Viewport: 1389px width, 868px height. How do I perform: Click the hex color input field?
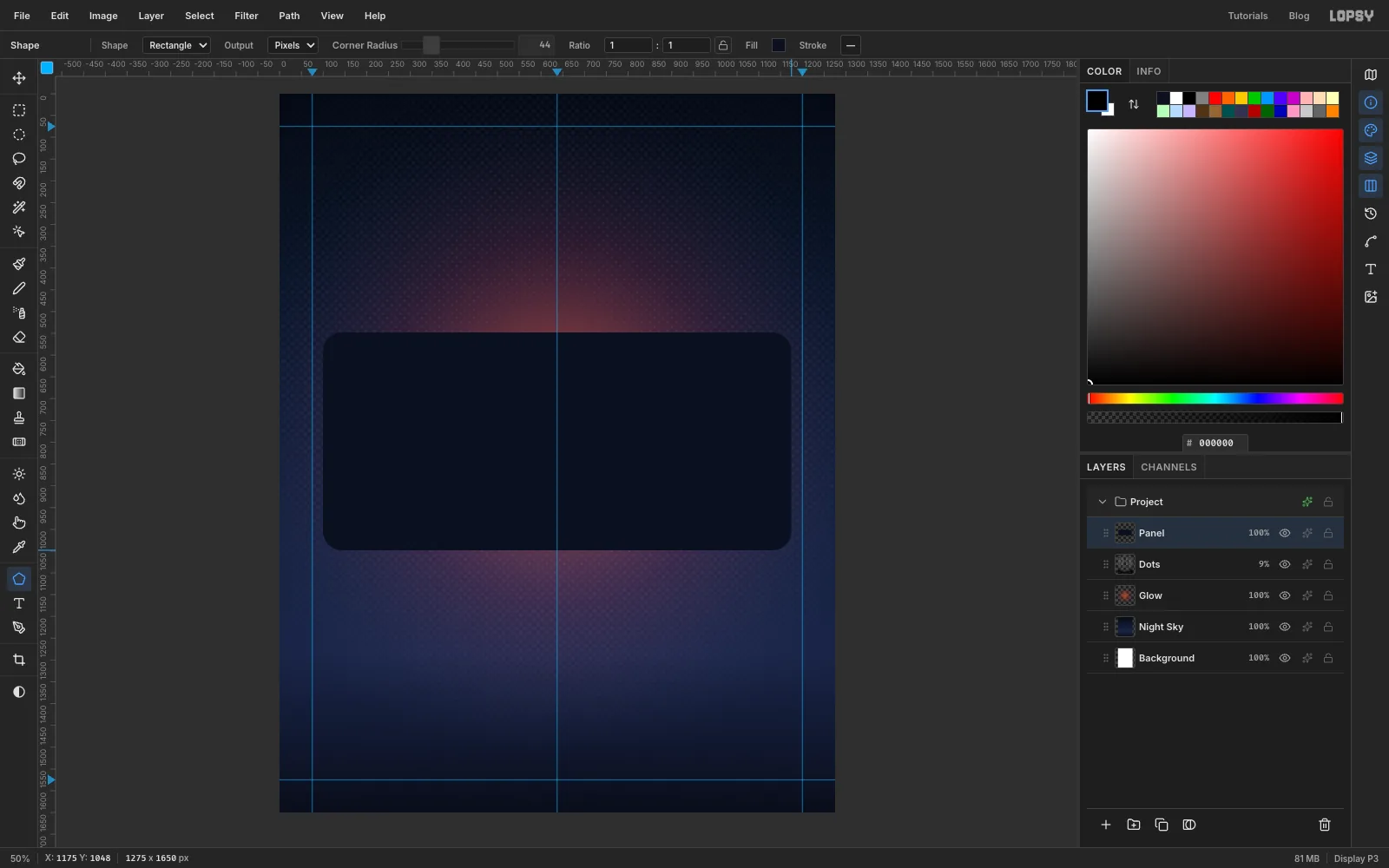pyautogui.click(x=1215, y=443)
